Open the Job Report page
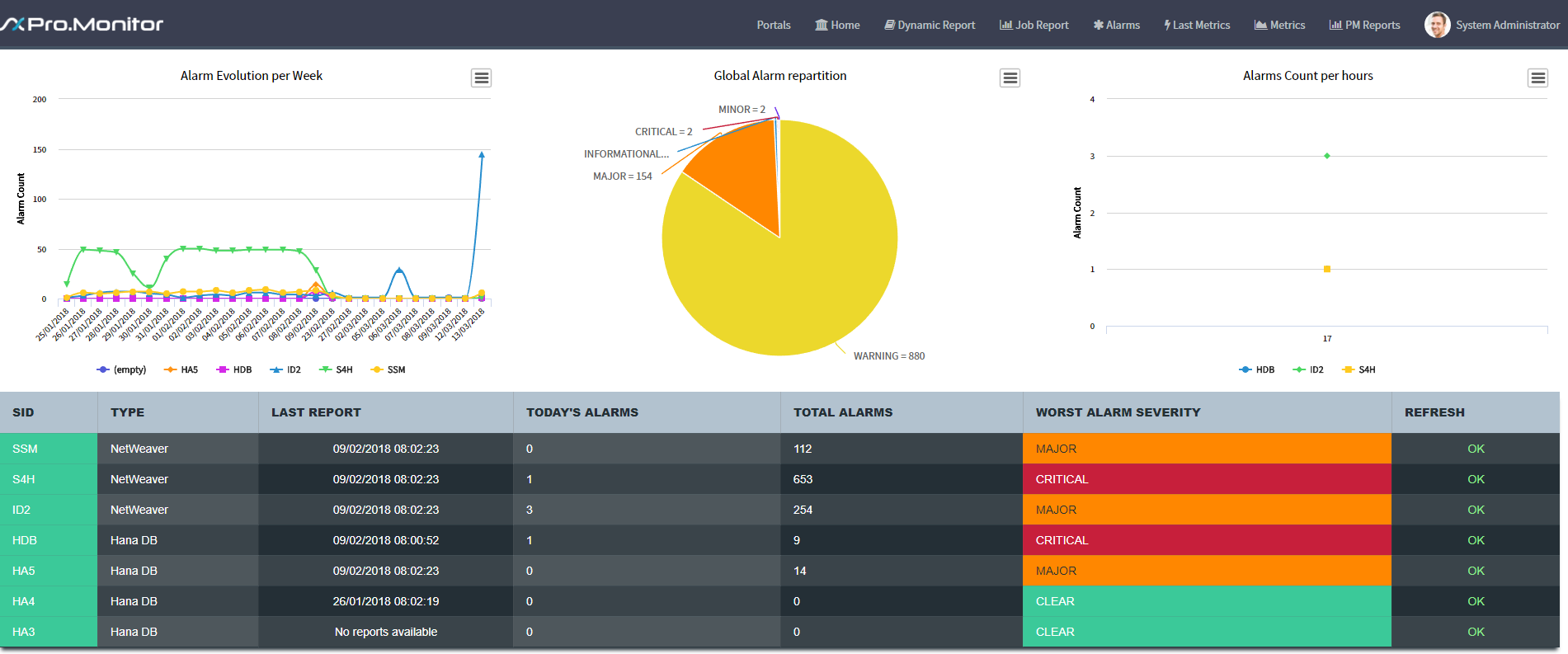Viewport: 1568px width, 654px height. point(1034,26)
